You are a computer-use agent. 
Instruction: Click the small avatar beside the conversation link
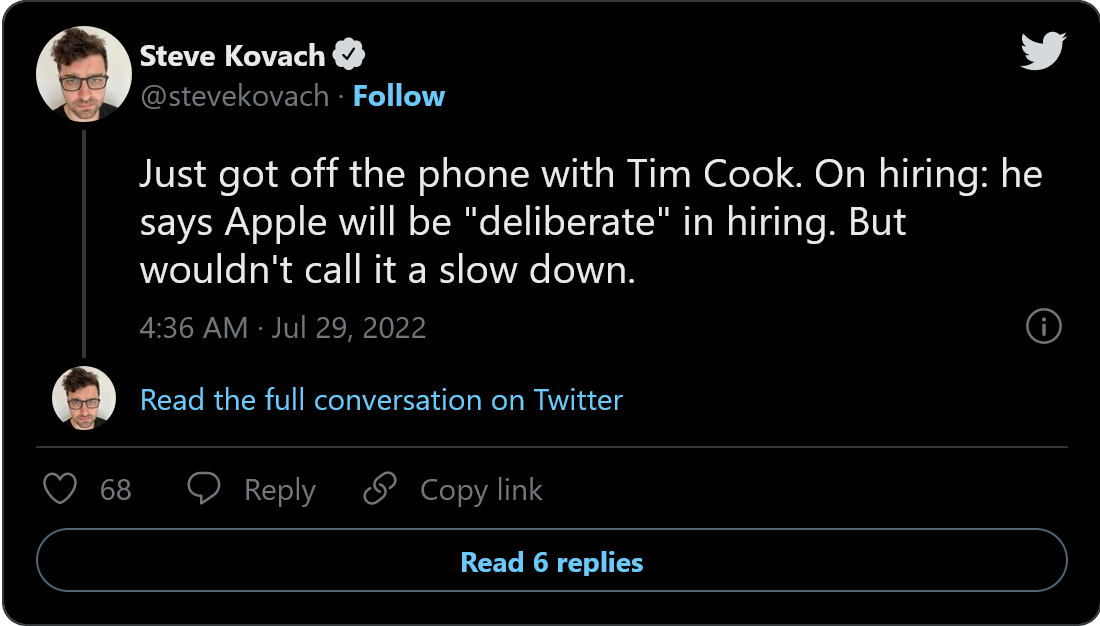(x=84, y=399)
